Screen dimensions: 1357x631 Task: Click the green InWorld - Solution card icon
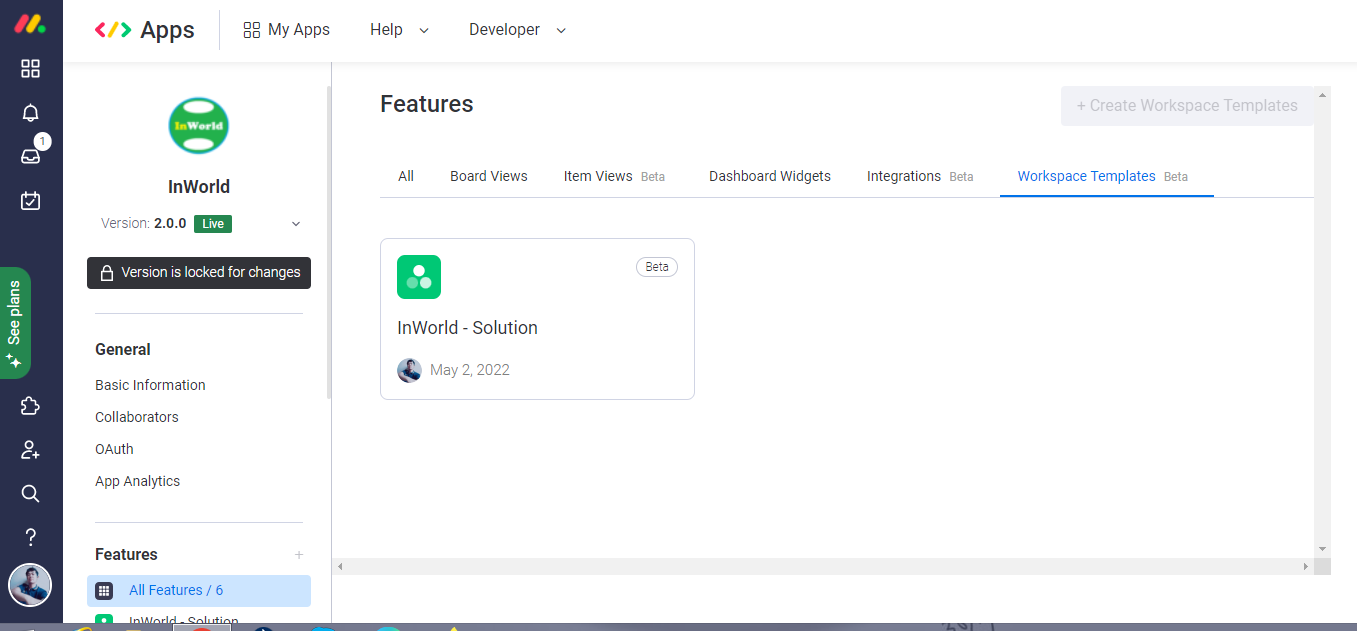tap(419, 277)
